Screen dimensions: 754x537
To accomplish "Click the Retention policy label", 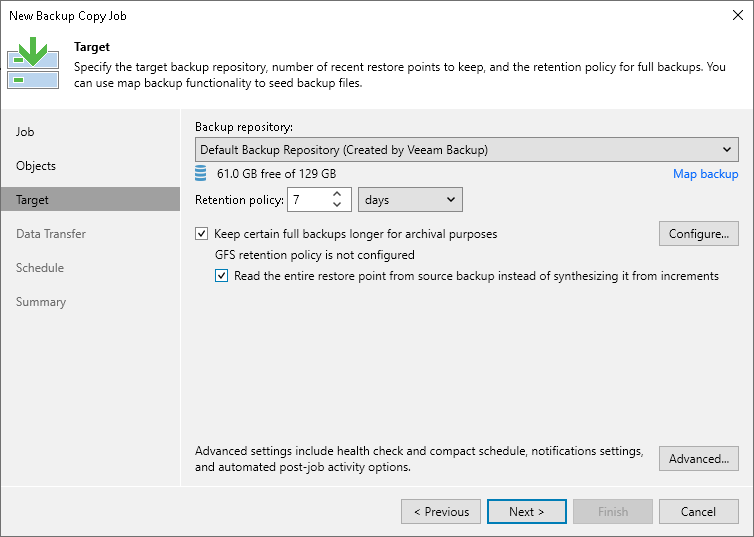I will click(239, 200).
